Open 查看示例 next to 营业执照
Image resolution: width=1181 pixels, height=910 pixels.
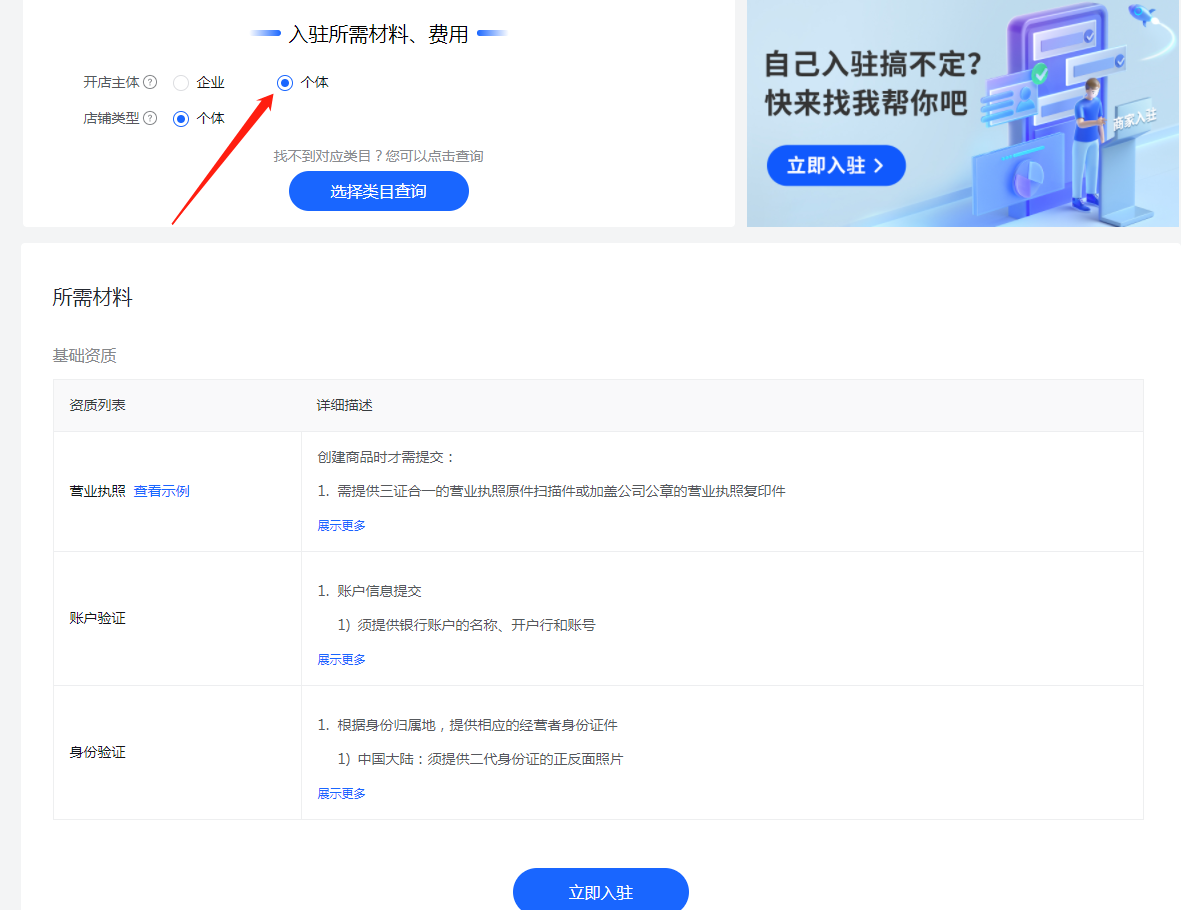point(161,490)
